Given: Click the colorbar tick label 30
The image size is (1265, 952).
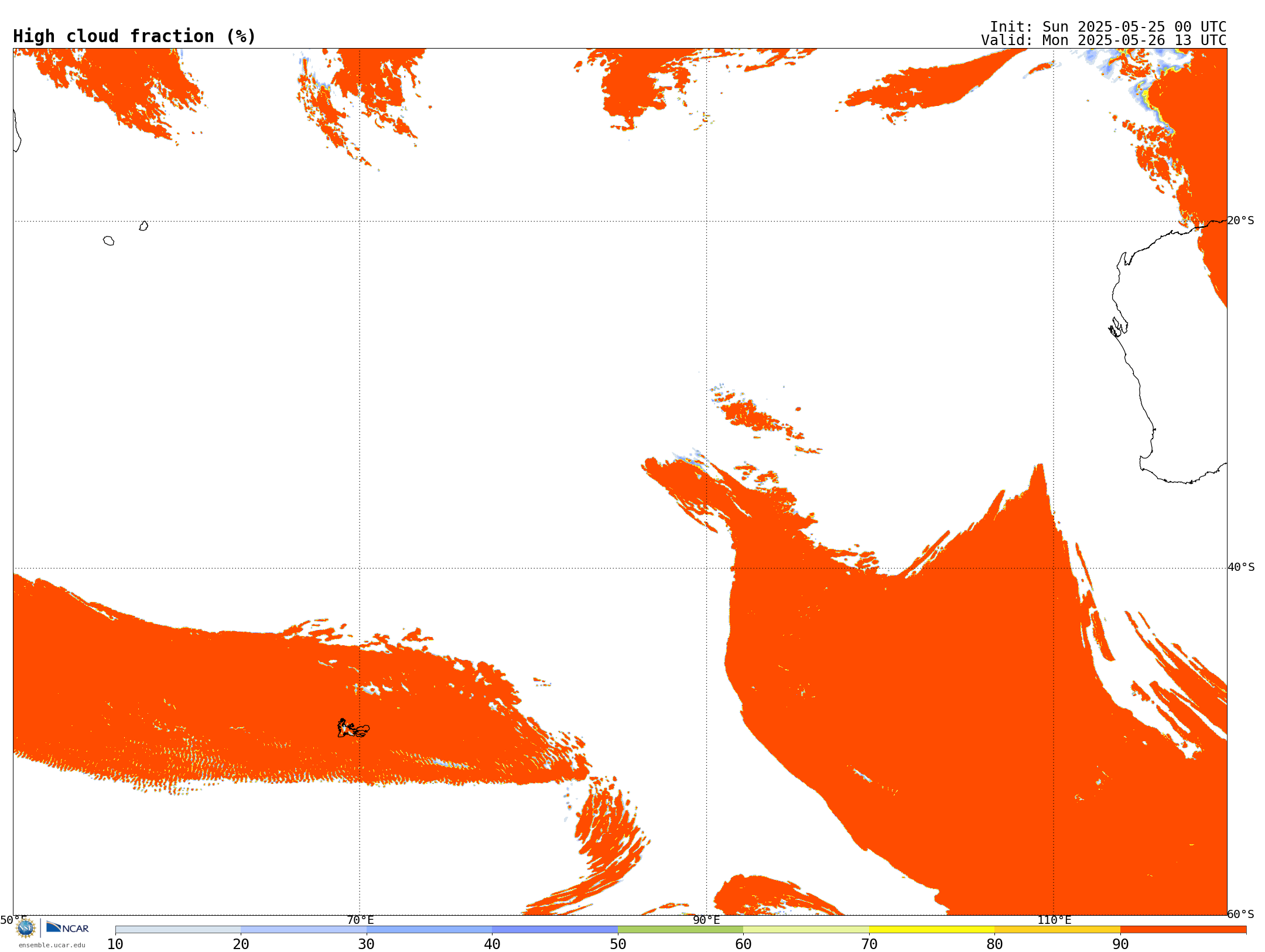Looking at the screenshot, I should click(x=367, y=944).
